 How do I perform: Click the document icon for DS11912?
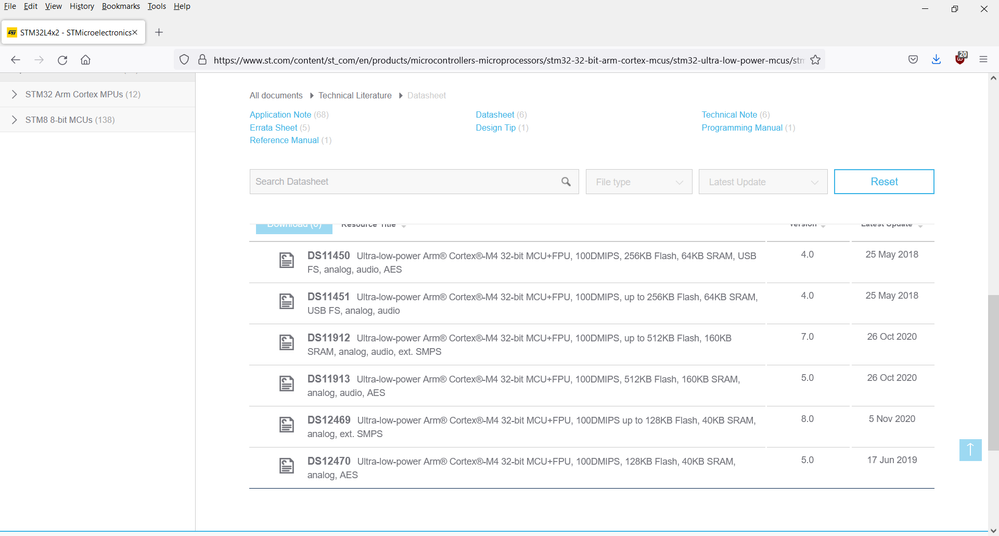[287, 342]
